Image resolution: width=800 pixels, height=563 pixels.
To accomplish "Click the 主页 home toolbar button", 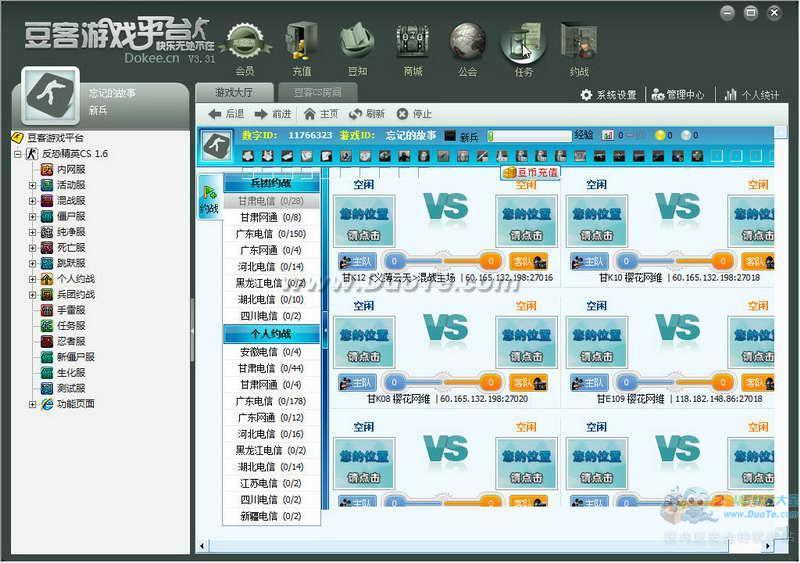I will [x=321, y=114].
